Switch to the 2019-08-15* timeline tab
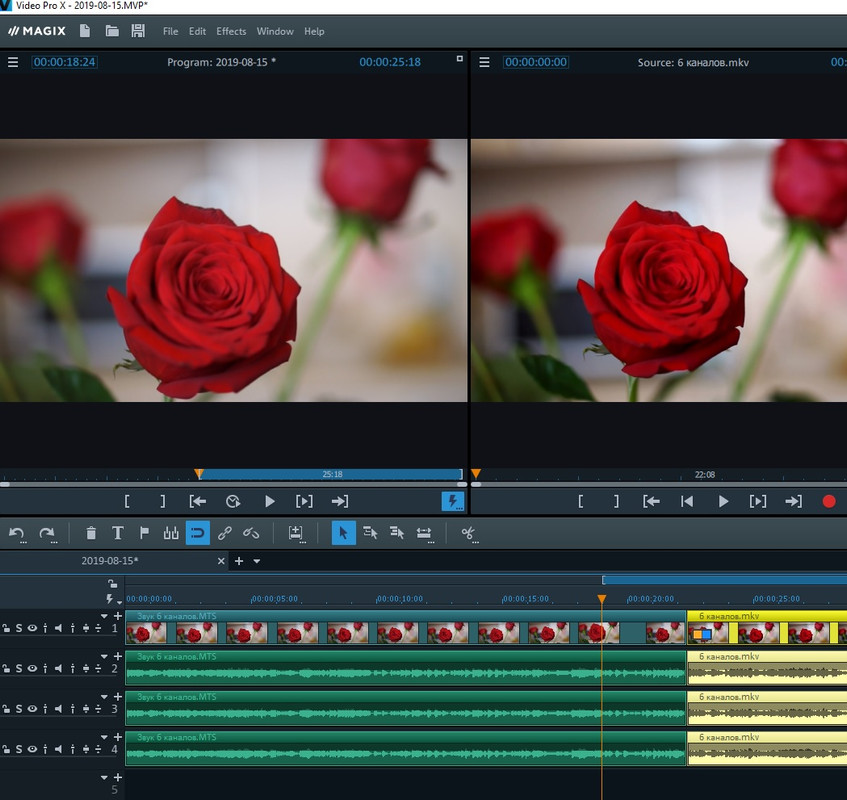Screen dimensions: 847x800 pyautogui.click(x=110, y=561)
